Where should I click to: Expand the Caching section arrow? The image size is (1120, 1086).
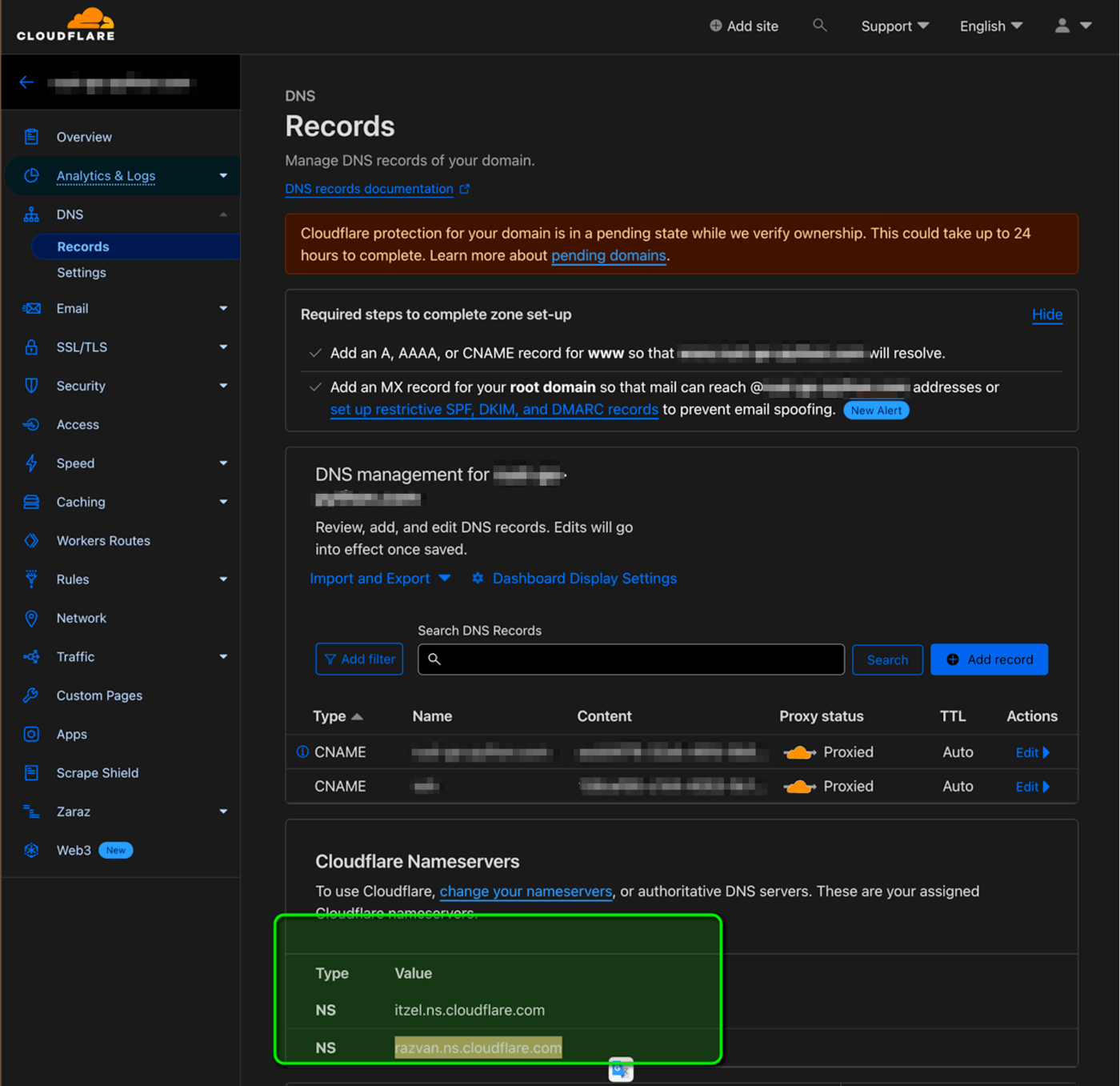coord(223,502)
